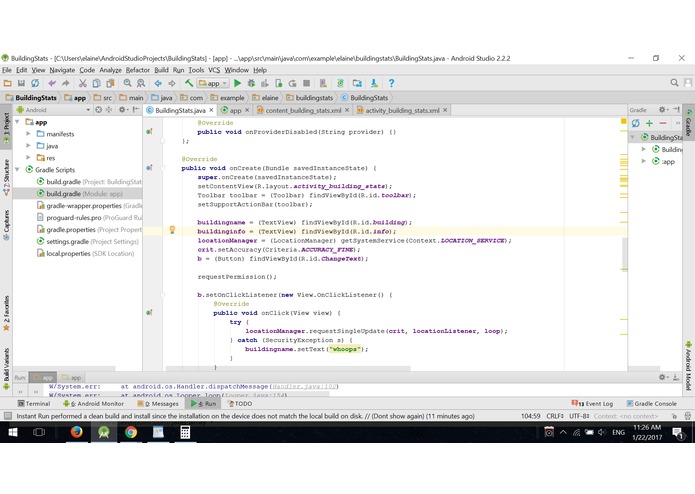Open the Refactor menu
Image resolution: width=695 pixels, height=494 pixels.
[x=137, y=70]
